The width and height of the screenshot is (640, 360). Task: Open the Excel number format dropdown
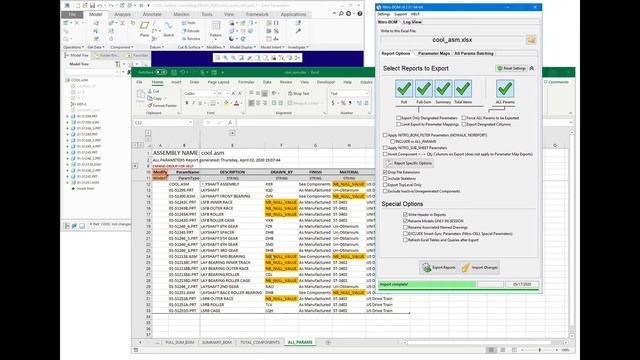[x=367, y=93]
